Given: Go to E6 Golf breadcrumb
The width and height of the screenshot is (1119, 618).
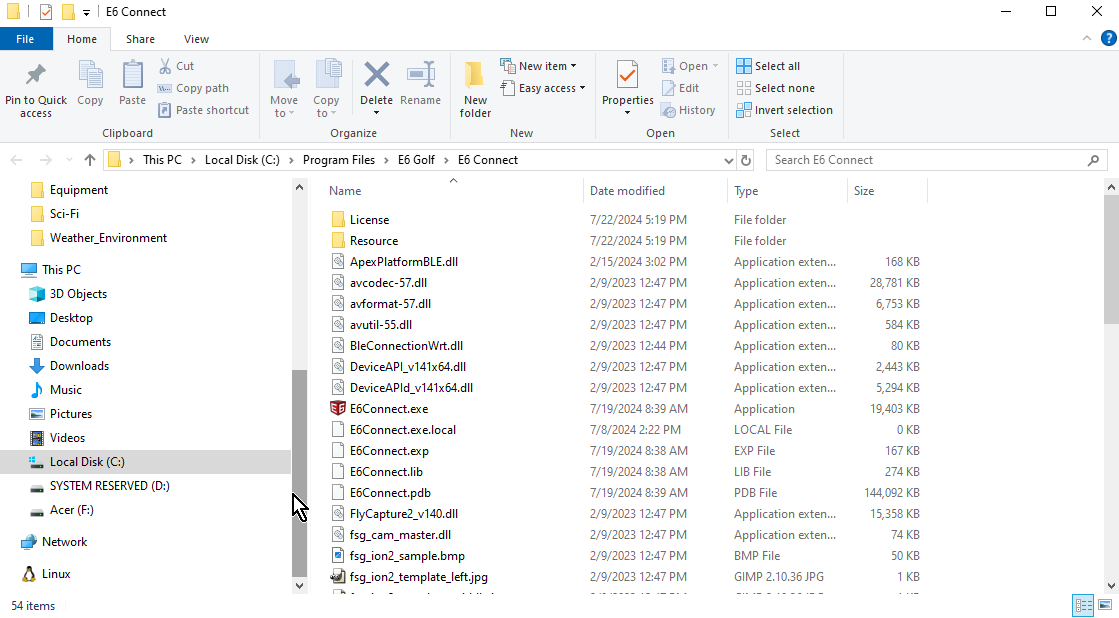Looking at the screenshot, I should click(416, 160).
